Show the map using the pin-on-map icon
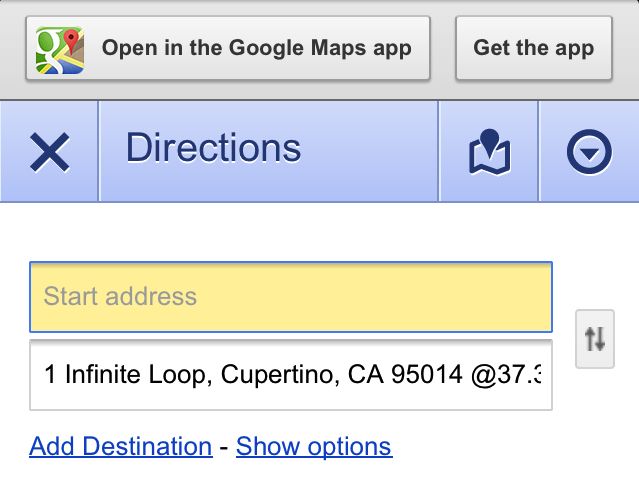 (489, 152)
